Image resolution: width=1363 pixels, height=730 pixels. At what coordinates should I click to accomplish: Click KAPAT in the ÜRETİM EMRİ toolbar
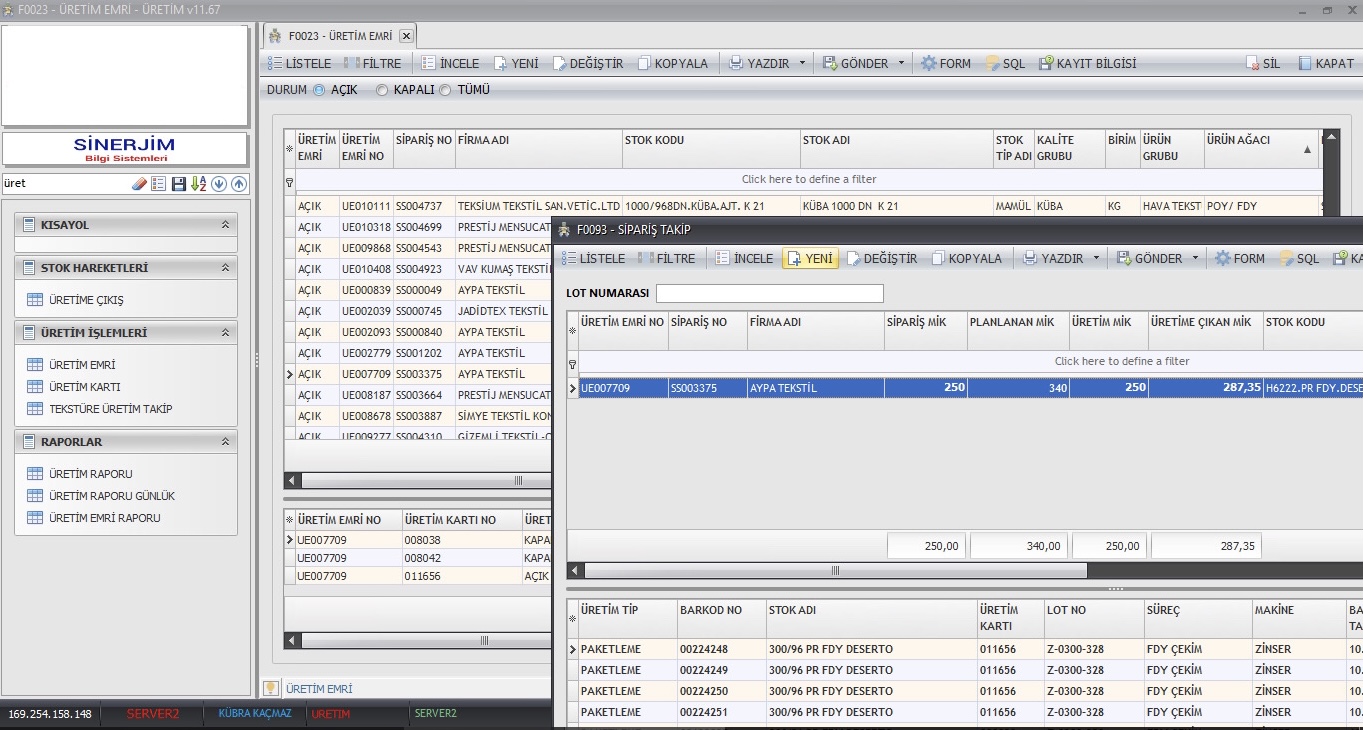[x=1326, y=63]
